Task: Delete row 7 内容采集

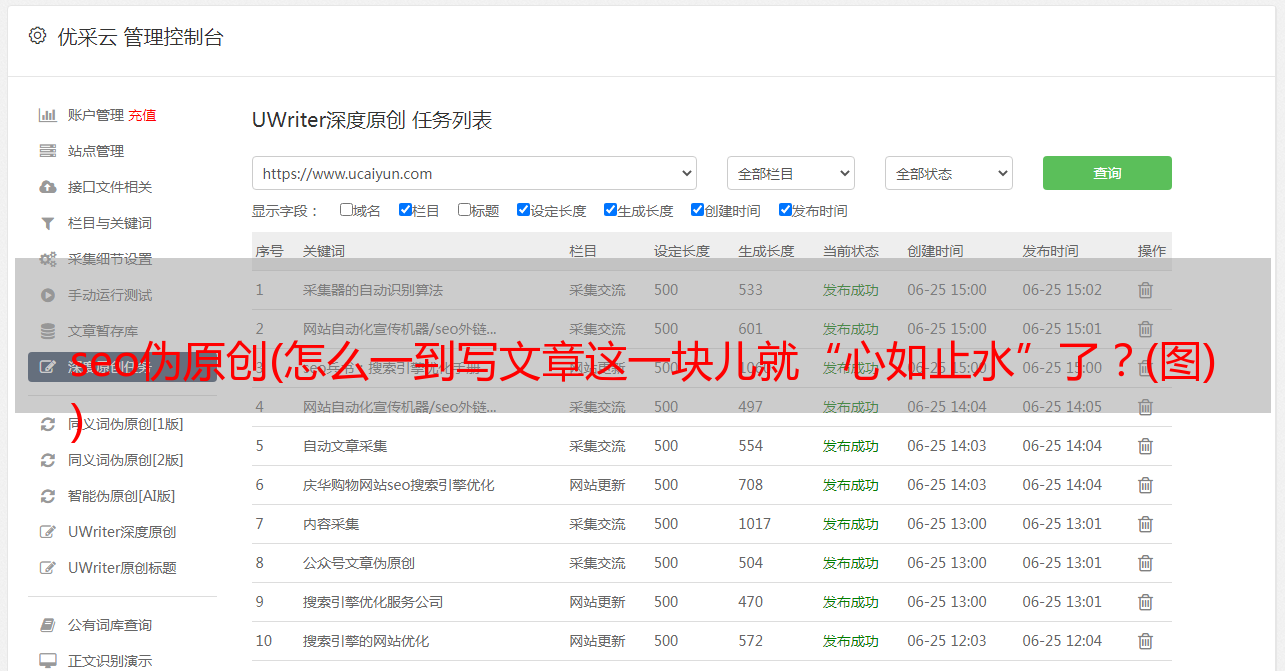Action: [x=1146, y=524]
